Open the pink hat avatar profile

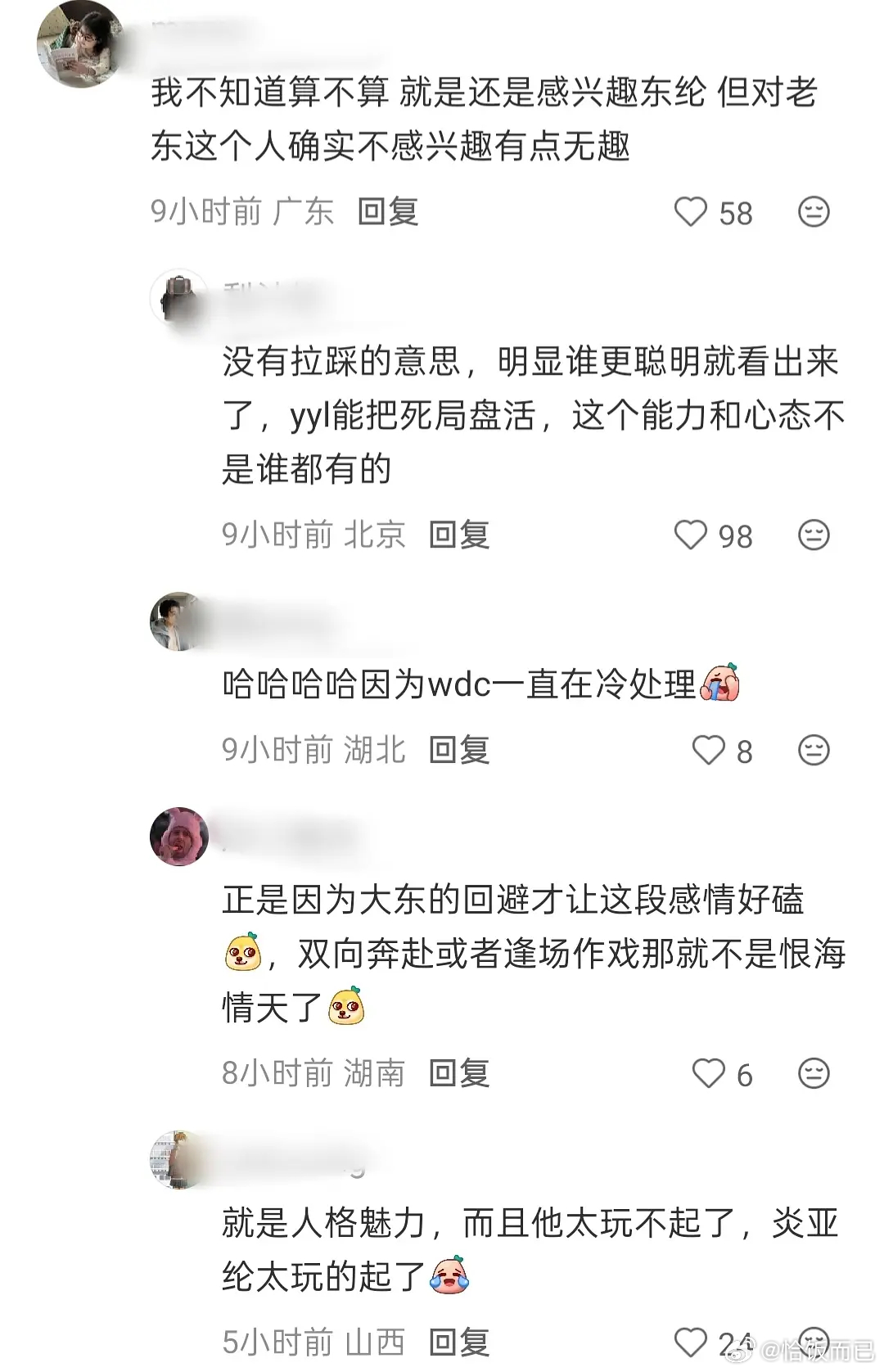(179, 837)
